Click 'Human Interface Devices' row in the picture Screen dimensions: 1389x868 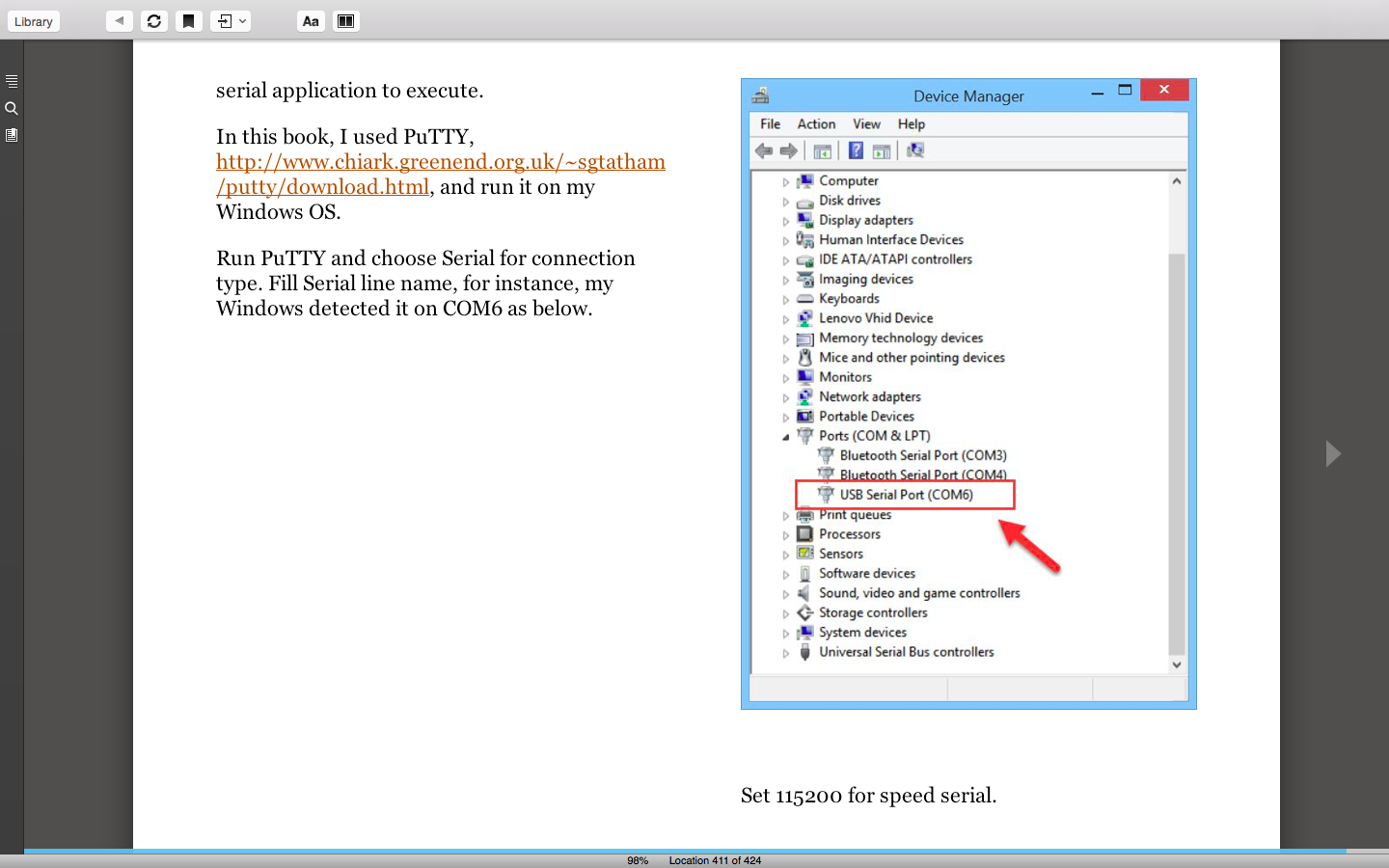coord(880,239)
